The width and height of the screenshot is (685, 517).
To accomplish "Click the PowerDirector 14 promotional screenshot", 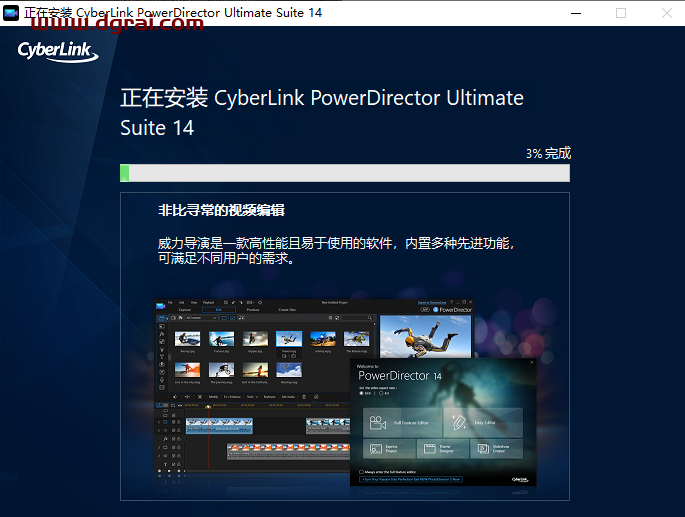I will tap(345, 393).
